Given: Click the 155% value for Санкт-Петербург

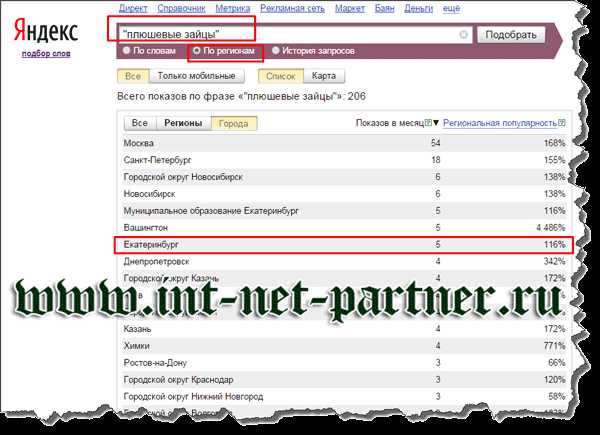Looking at the screenshot, I should pyautogui.click(x=554, y=160).
